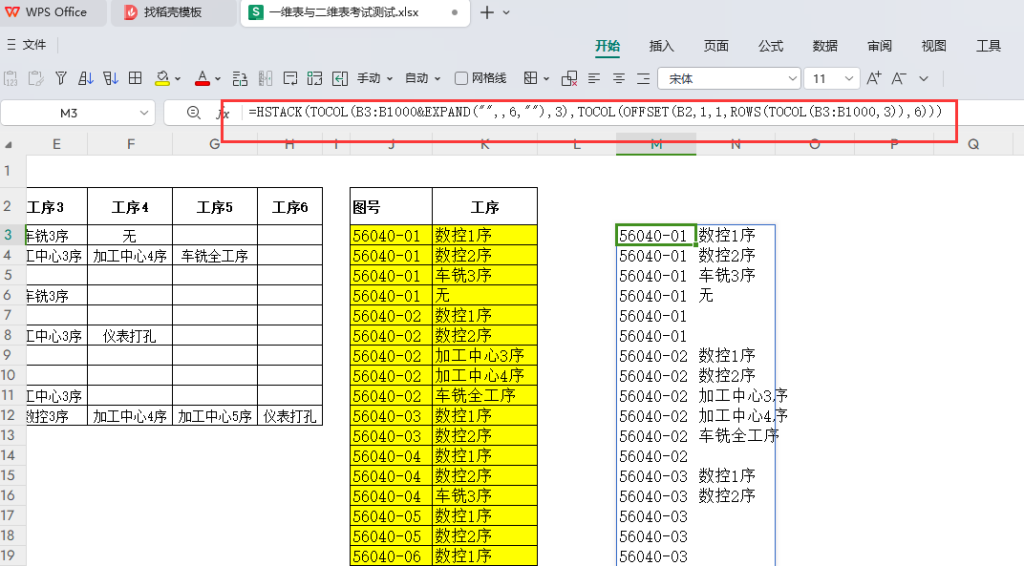This screenshot has width=1024, height=566.
Task: Click the 仪表打孔 cell in row 8
Action: (130, 336)
